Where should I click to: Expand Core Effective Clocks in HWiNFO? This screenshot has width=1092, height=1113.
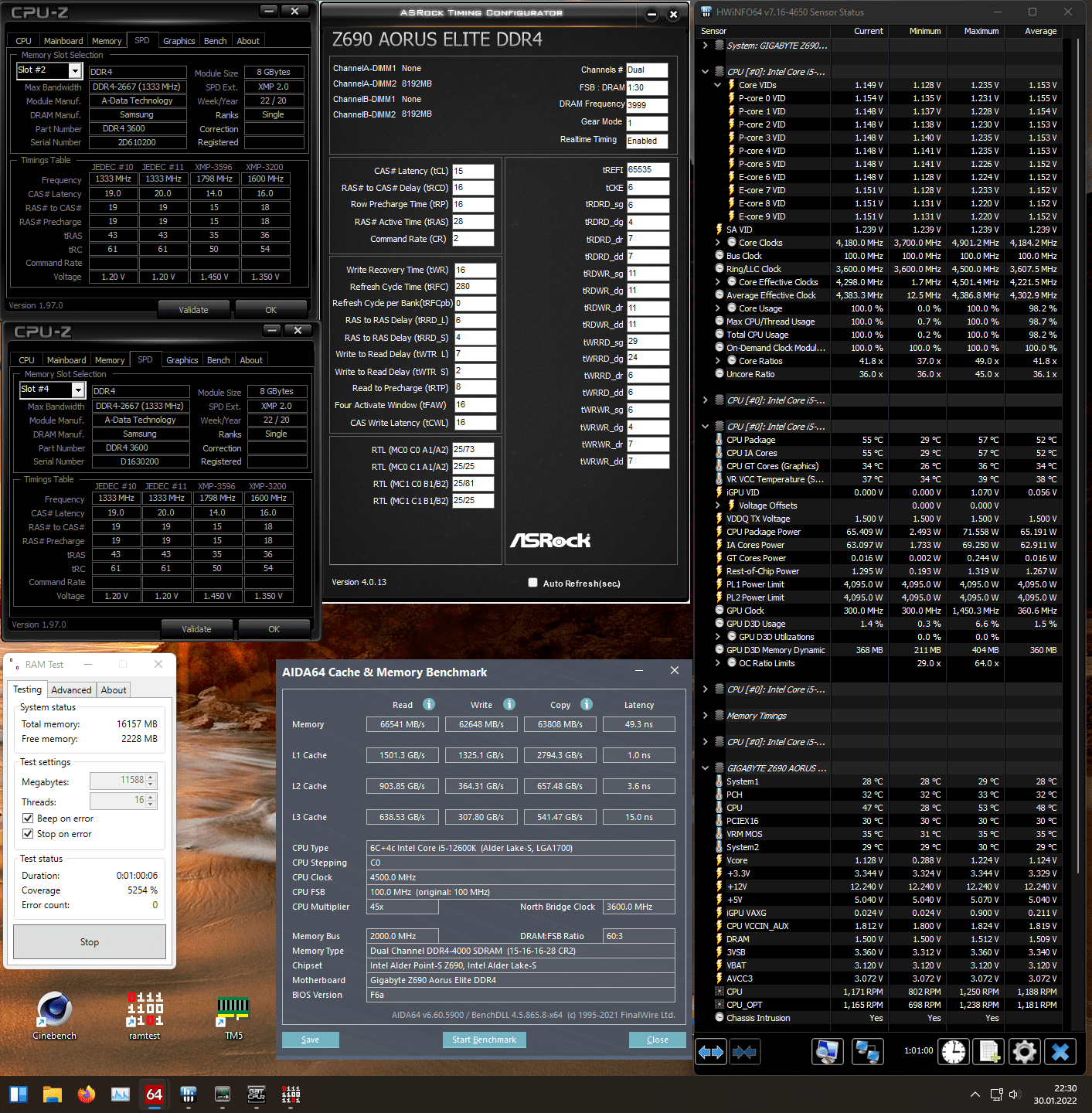717,282
